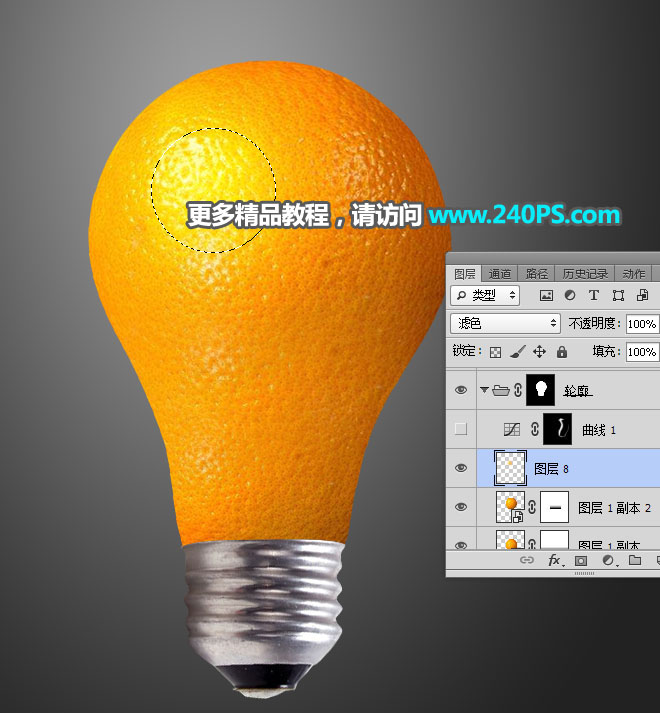Show the 曲线 1 layer visibility box
Screen dimensions: 660x713
461,429
